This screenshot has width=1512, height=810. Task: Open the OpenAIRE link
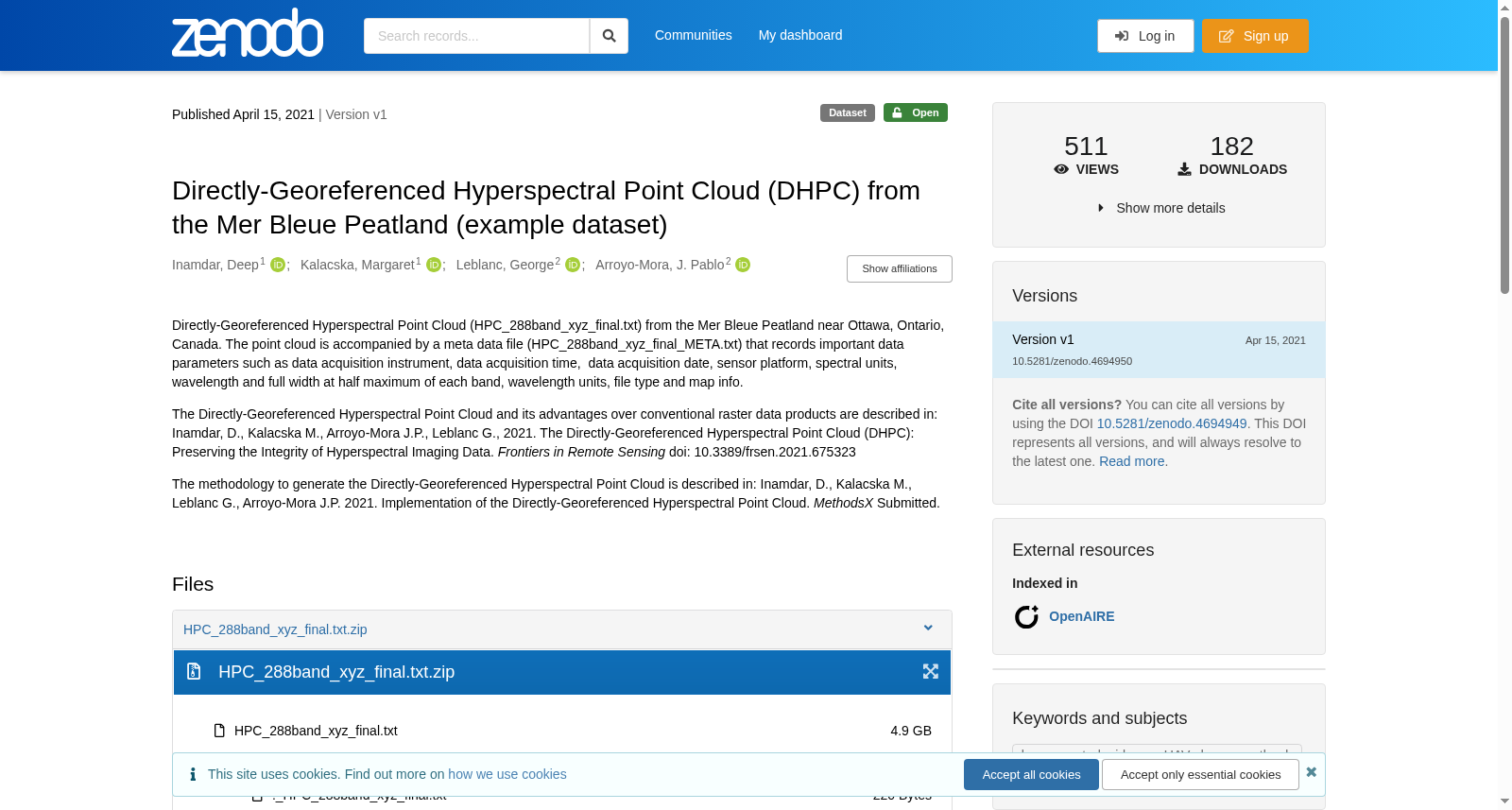1081,616
